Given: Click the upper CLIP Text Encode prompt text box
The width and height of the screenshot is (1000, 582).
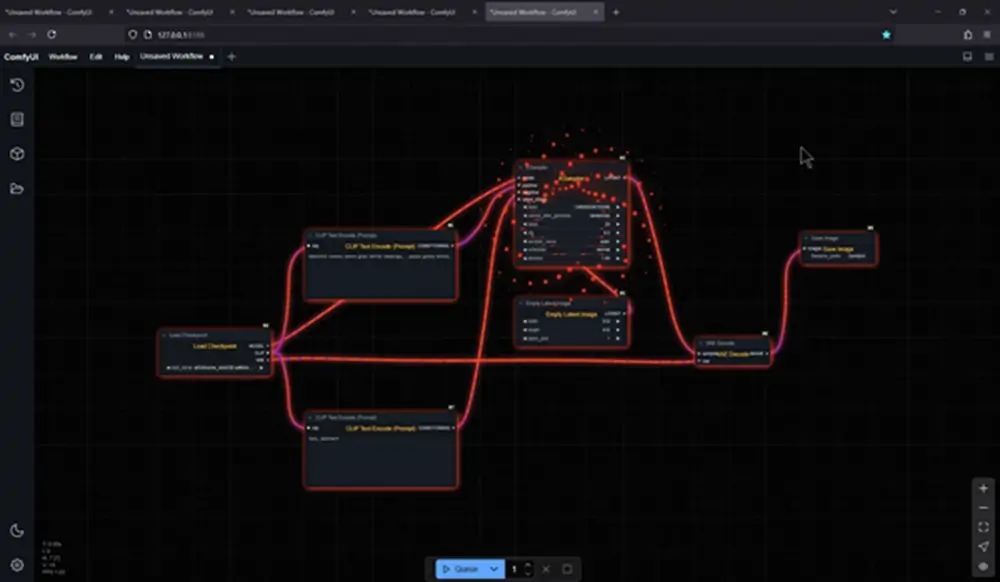Looking at the screenshot, I should (x=381, y=274).
